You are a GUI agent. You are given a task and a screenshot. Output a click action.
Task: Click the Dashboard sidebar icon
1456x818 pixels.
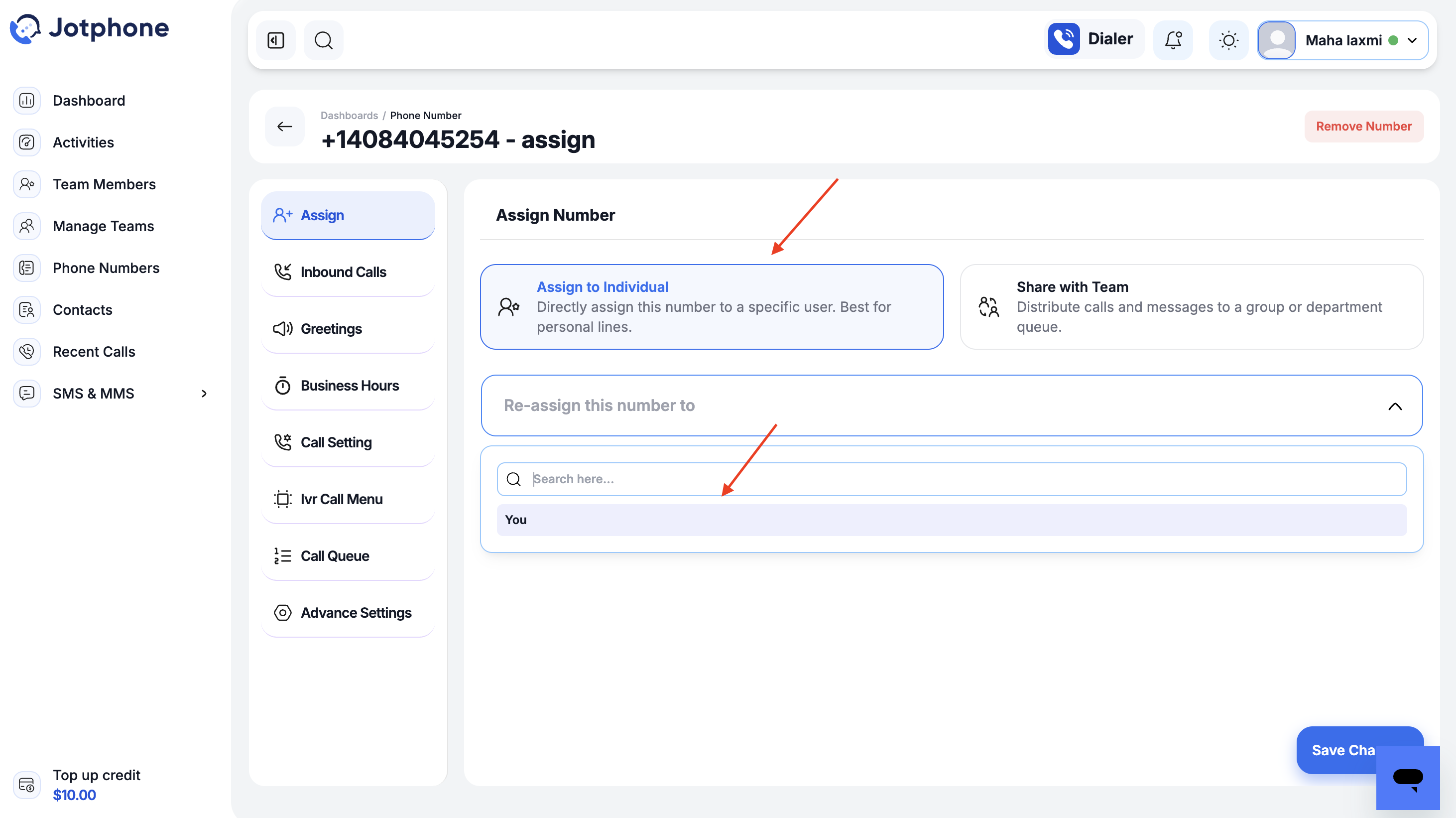[26, 101]
